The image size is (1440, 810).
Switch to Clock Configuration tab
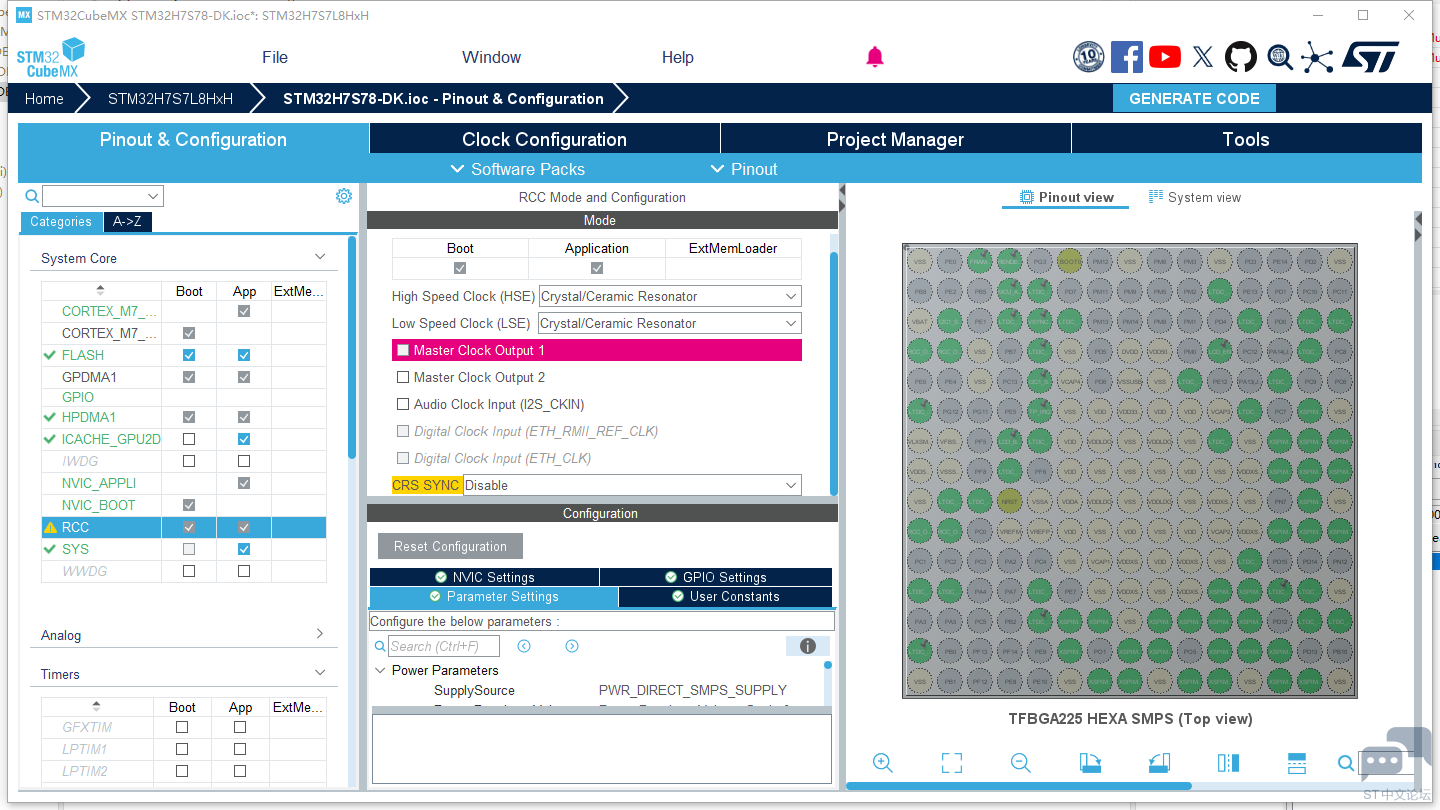click(544, 139)
